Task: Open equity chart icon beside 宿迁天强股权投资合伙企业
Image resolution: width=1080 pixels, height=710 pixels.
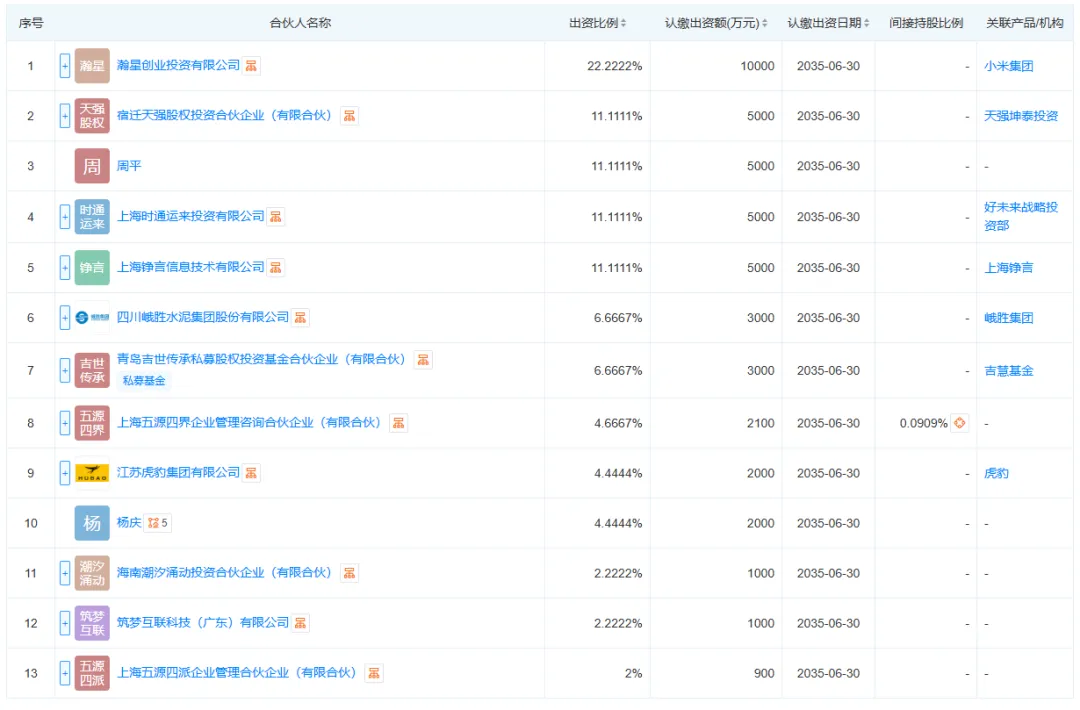Action: coord(350,116)
